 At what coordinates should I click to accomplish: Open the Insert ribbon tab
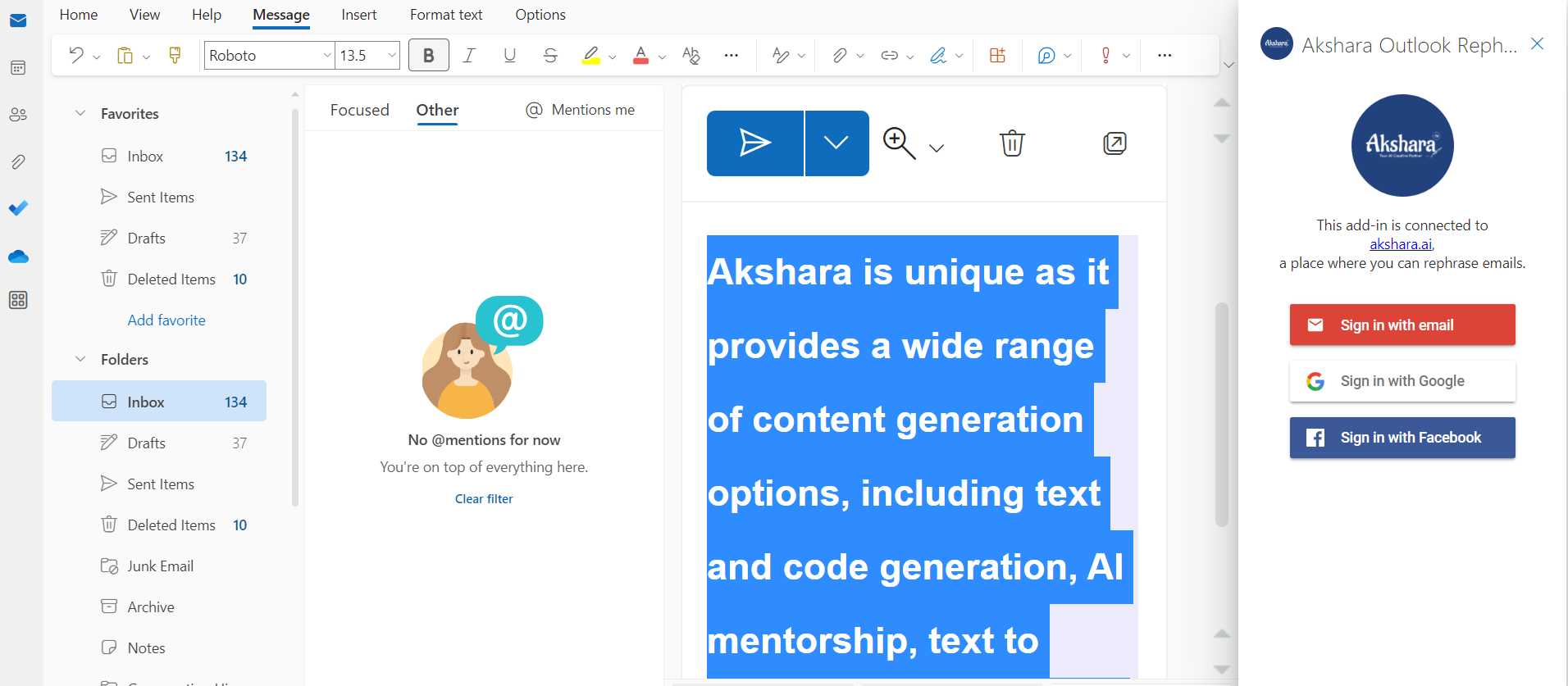358,15
